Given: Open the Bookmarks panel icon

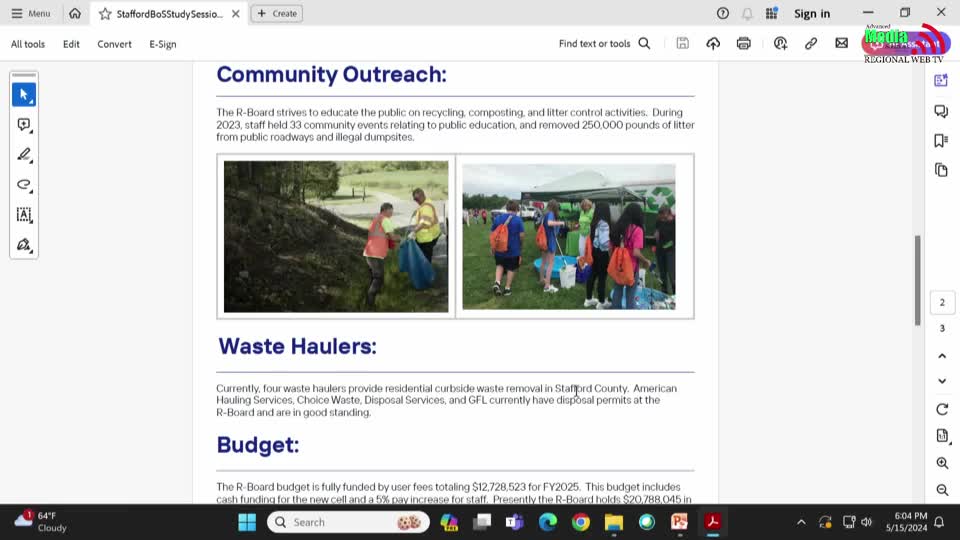Looking at the screenshot, I should 941,140.
